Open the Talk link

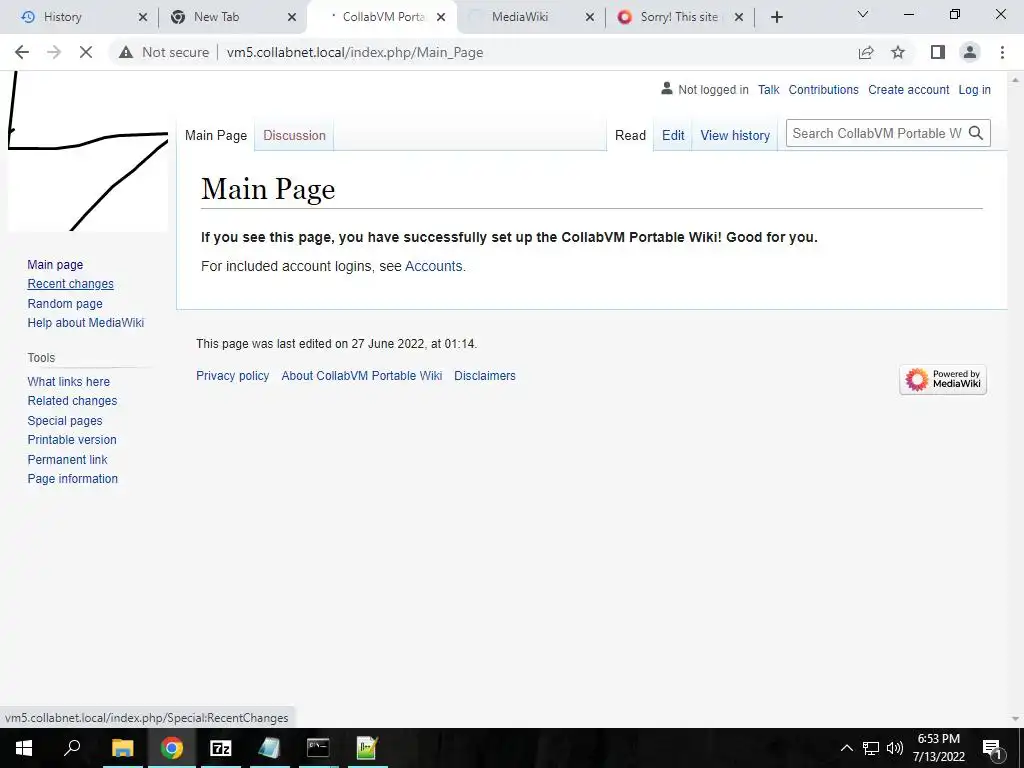click(x=769, y=89)
